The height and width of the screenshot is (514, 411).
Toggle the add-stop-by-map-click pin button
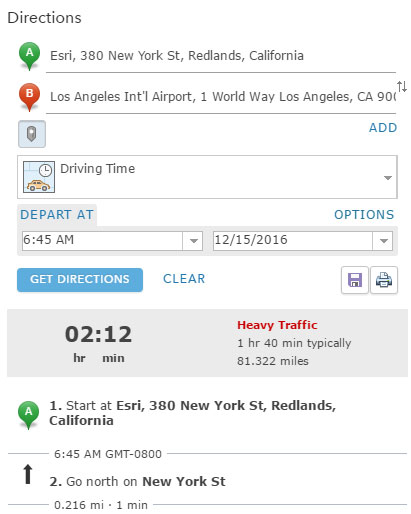coord(32,134)
